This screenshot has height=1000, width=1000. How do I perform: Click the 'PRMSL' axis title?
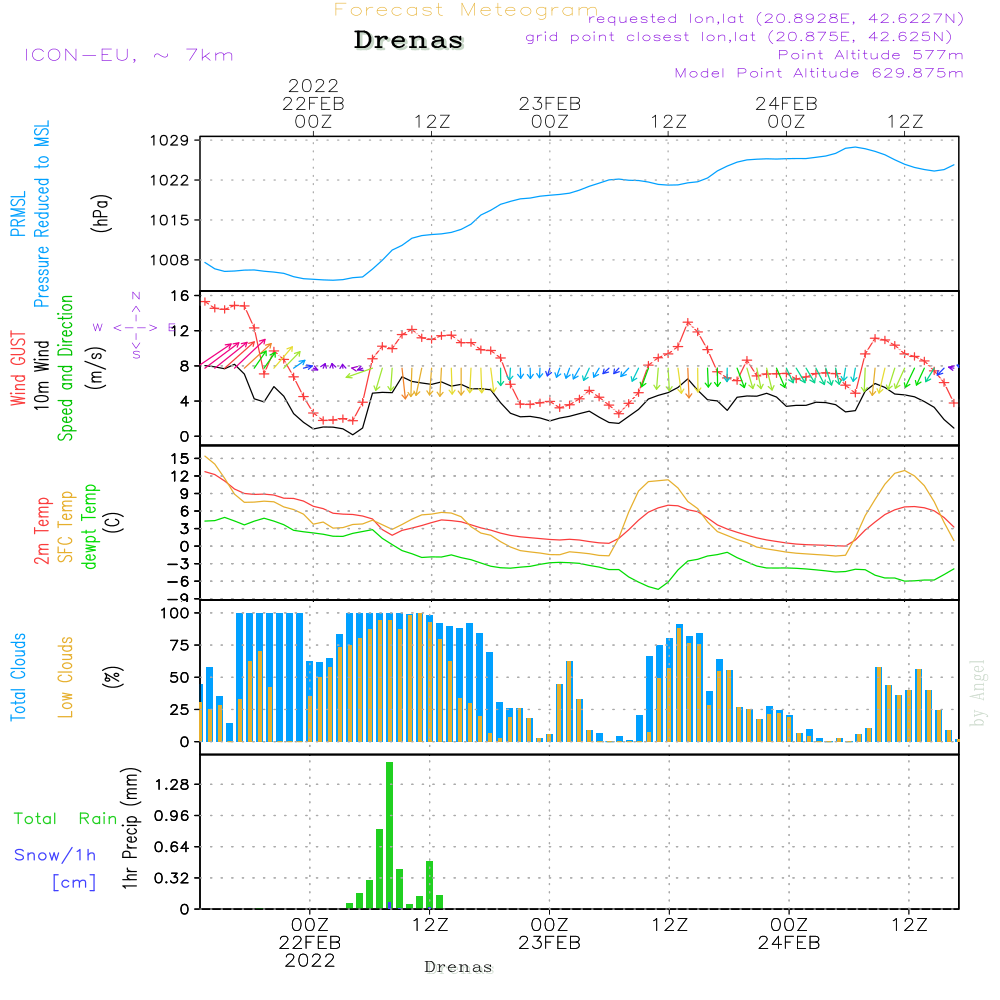point(18,213)
